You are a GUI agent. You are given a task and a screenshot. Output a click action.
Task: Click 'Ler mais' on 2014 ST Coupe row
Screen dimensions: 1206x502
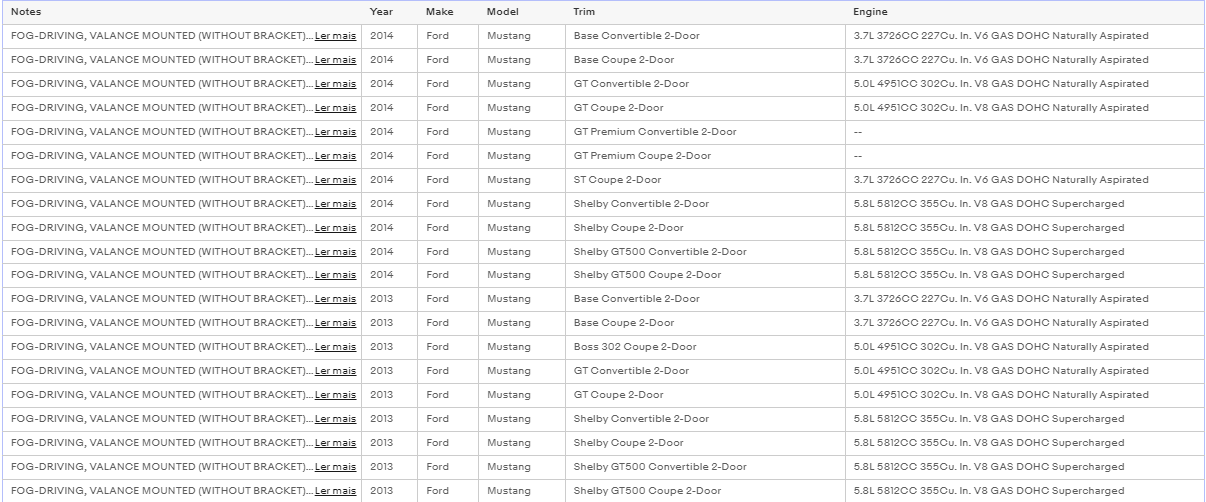[335, 180]
